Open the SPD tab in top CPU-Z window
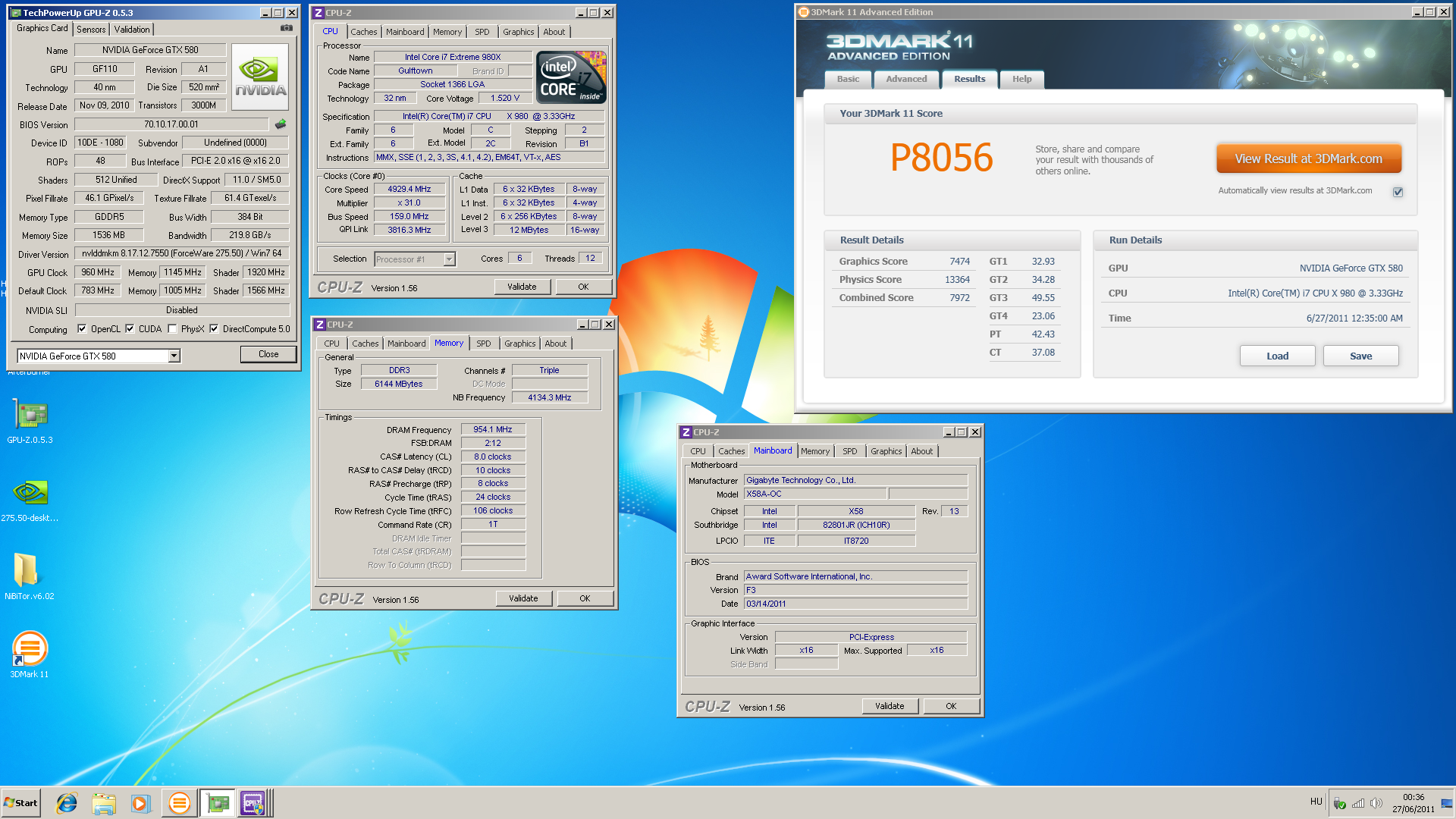Viewport: 1456px width, 819px height. tap(482, 32)
